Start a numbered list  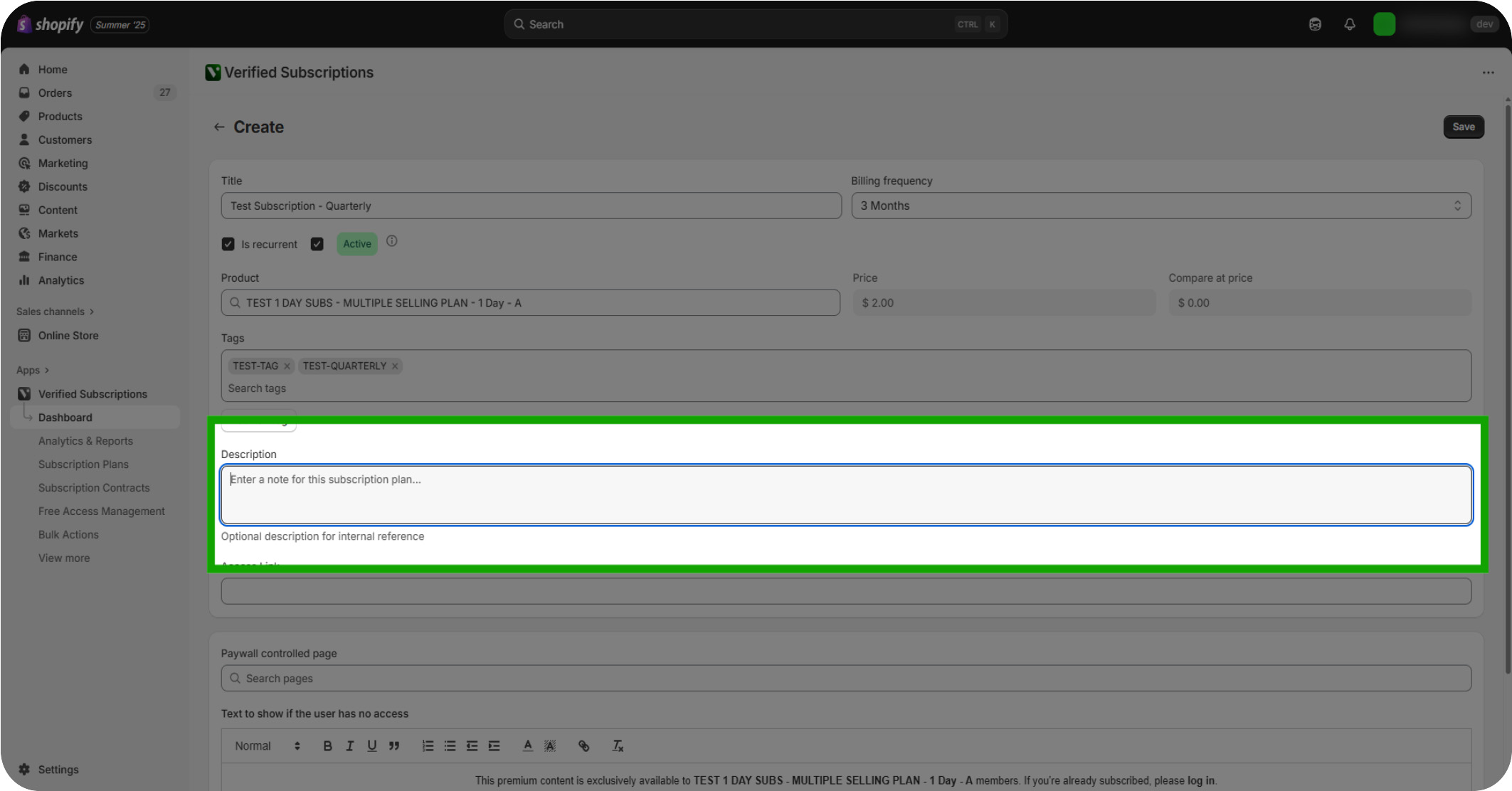point(428,745)
